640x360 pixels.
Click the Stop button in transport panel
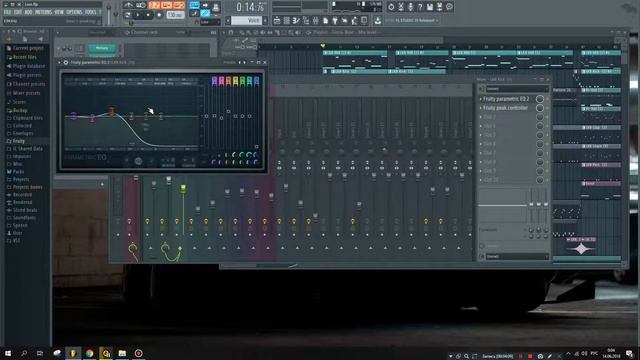click(x=148, y=15)
